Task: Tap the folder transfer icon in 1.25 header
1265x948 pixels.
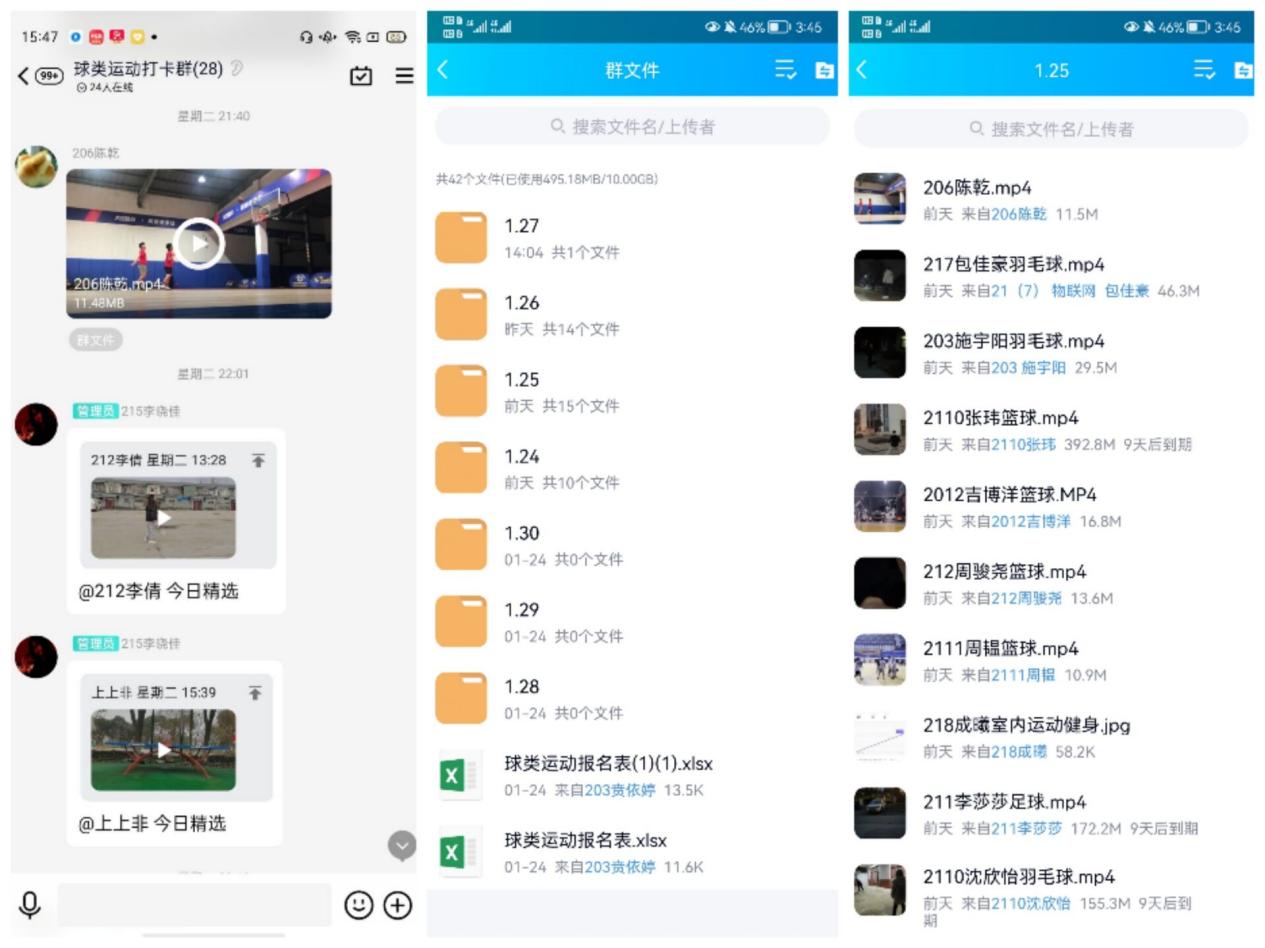Action: [x=1242, y=70]
